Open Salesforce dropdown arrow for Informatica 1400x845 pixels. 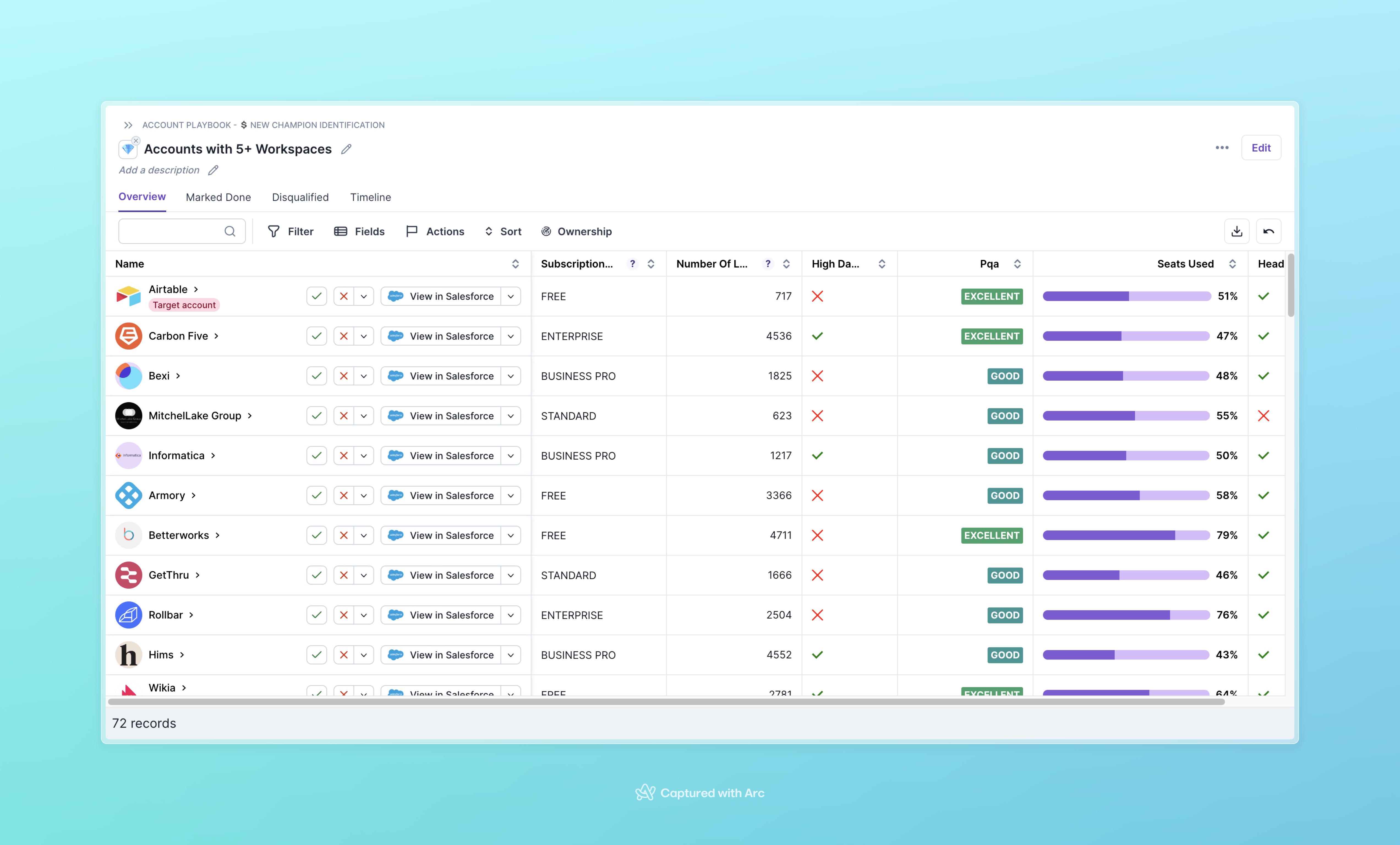click(511, 456)
